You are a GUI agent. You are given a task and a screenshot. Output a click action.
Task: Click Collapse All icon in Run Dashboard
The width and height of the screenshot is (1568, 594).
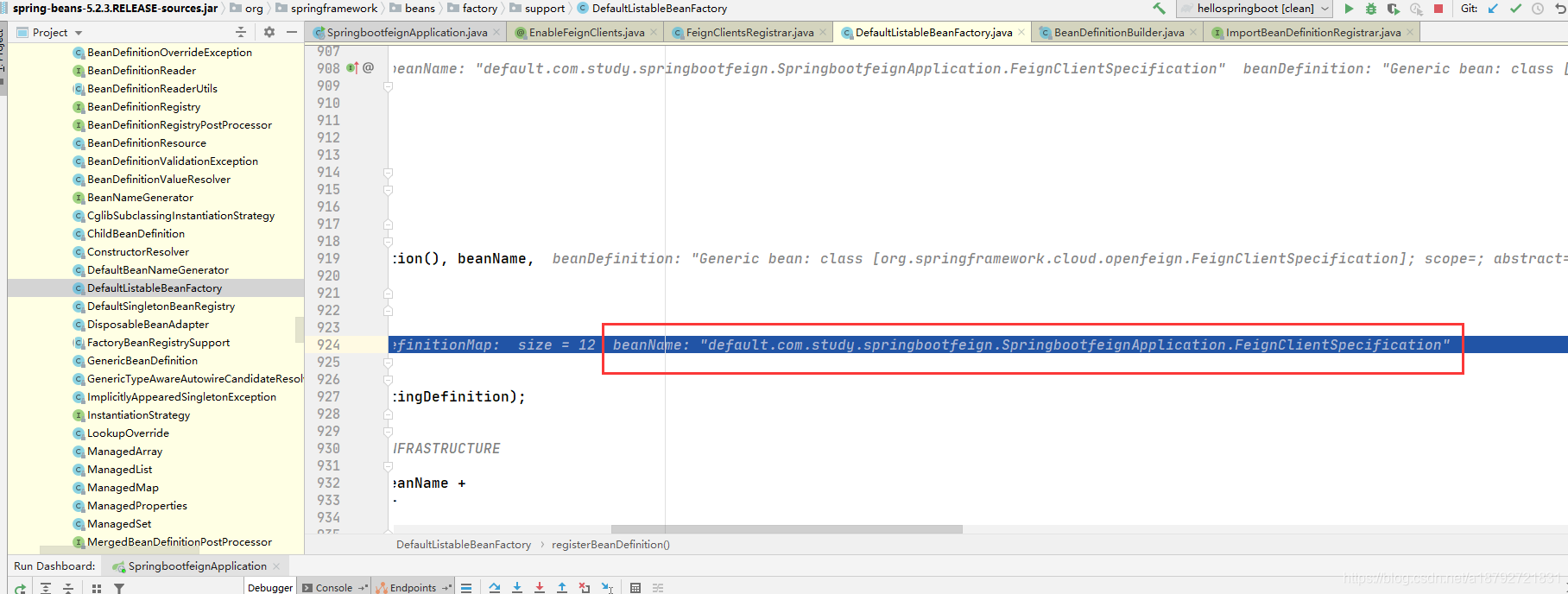coord(68,588)
